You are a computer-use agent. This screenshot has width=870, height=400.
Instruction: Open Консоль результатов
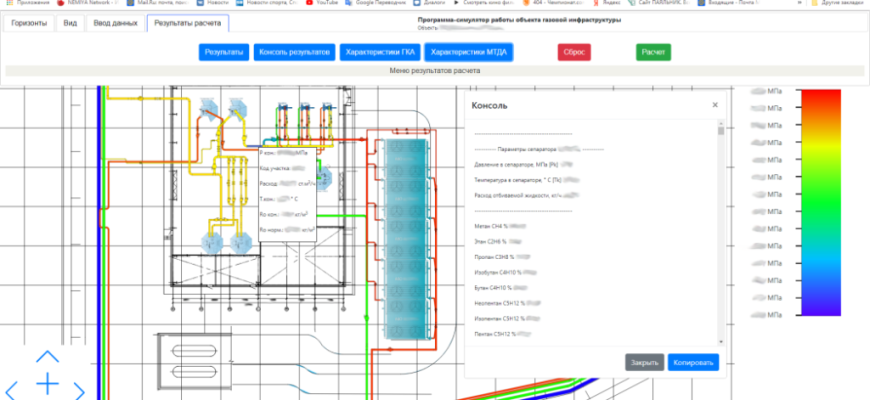pyautogui.click(x=293, y=52)
